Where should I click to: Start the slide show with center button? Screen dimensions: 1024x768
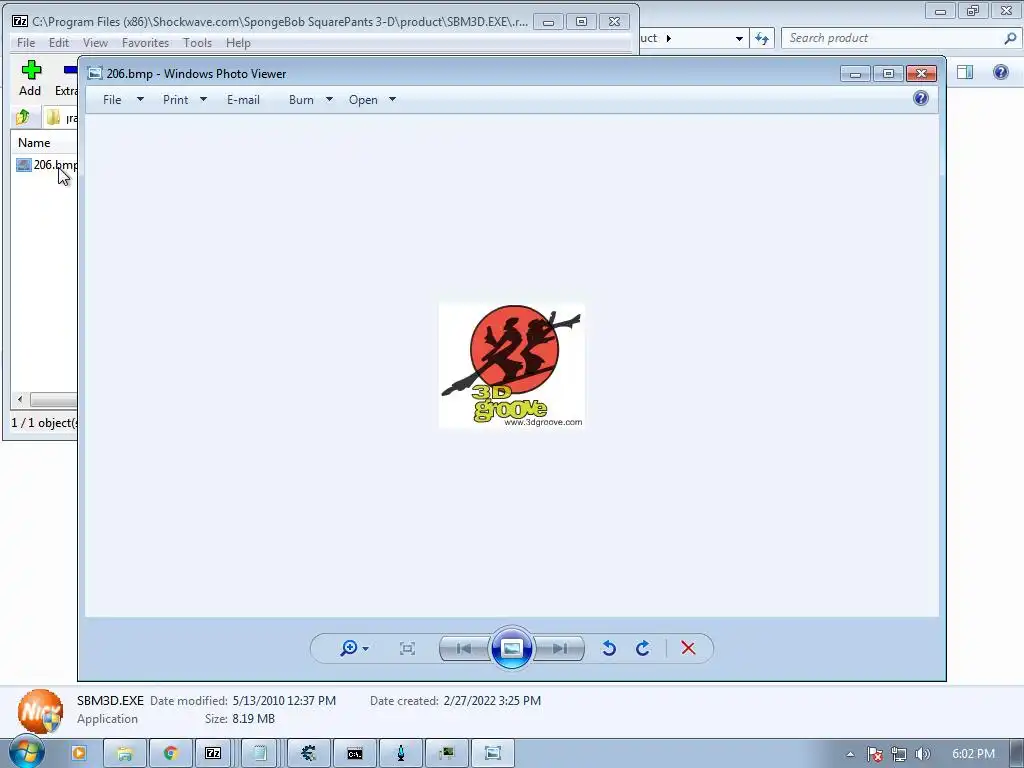point(511,648)
